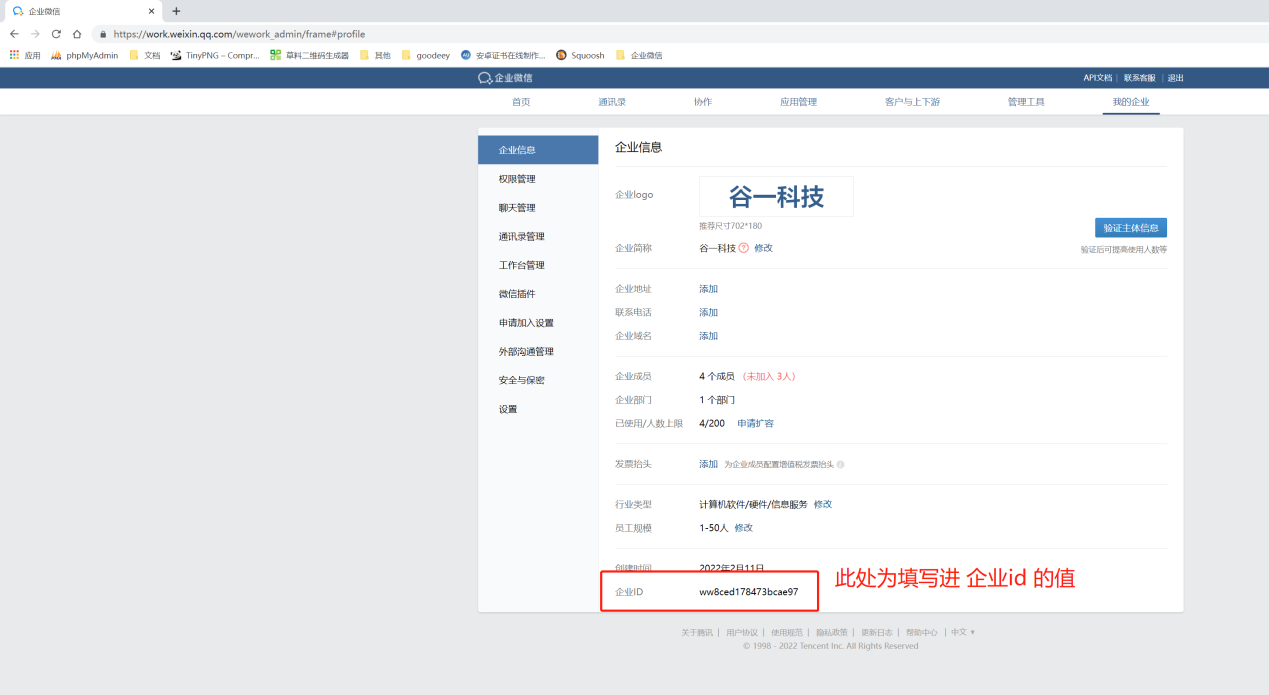
Task: Open the 企业微信 logo in the page header
Action: (505, 77)
